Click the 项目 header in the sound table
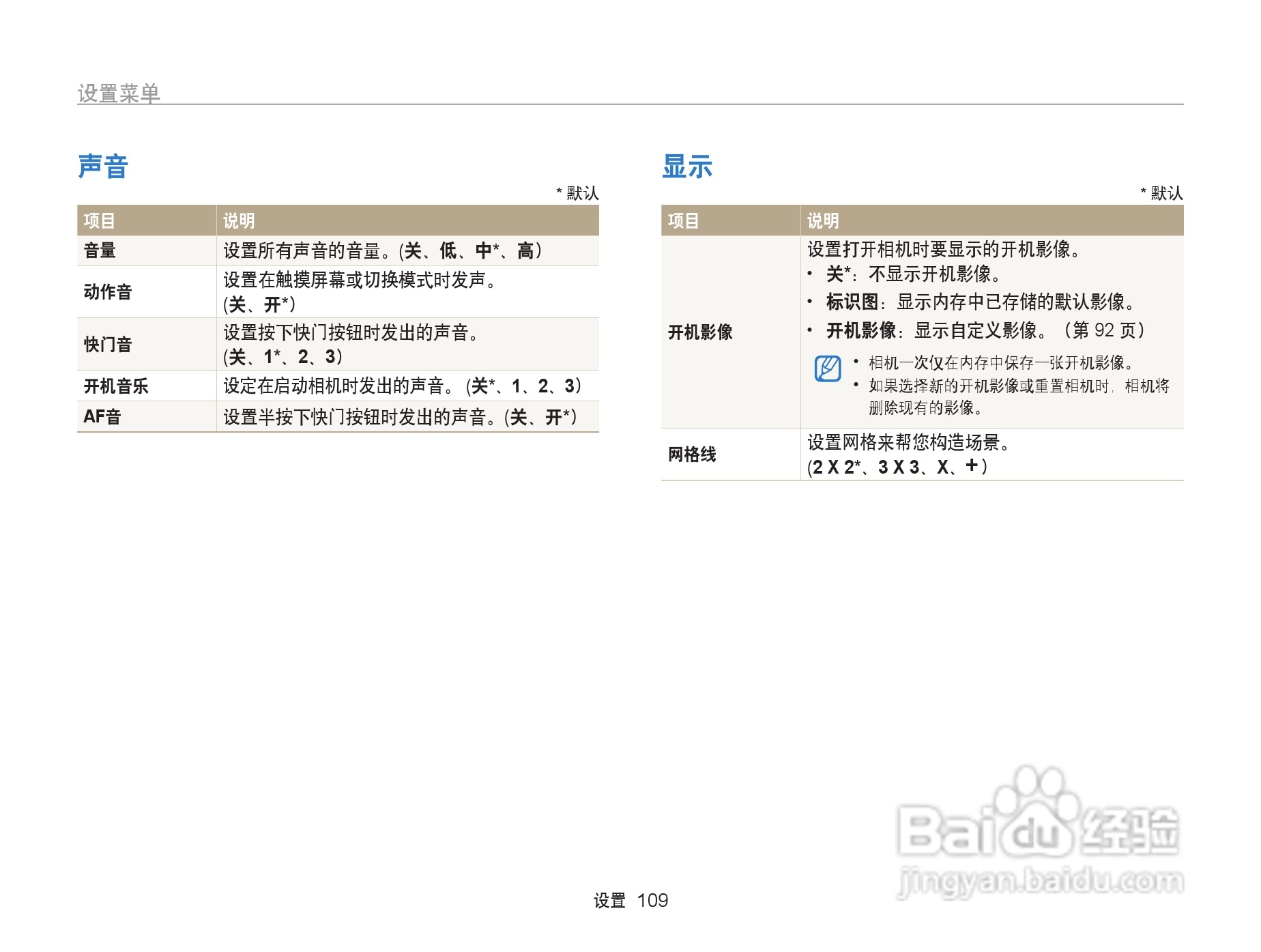 point(100,220)
